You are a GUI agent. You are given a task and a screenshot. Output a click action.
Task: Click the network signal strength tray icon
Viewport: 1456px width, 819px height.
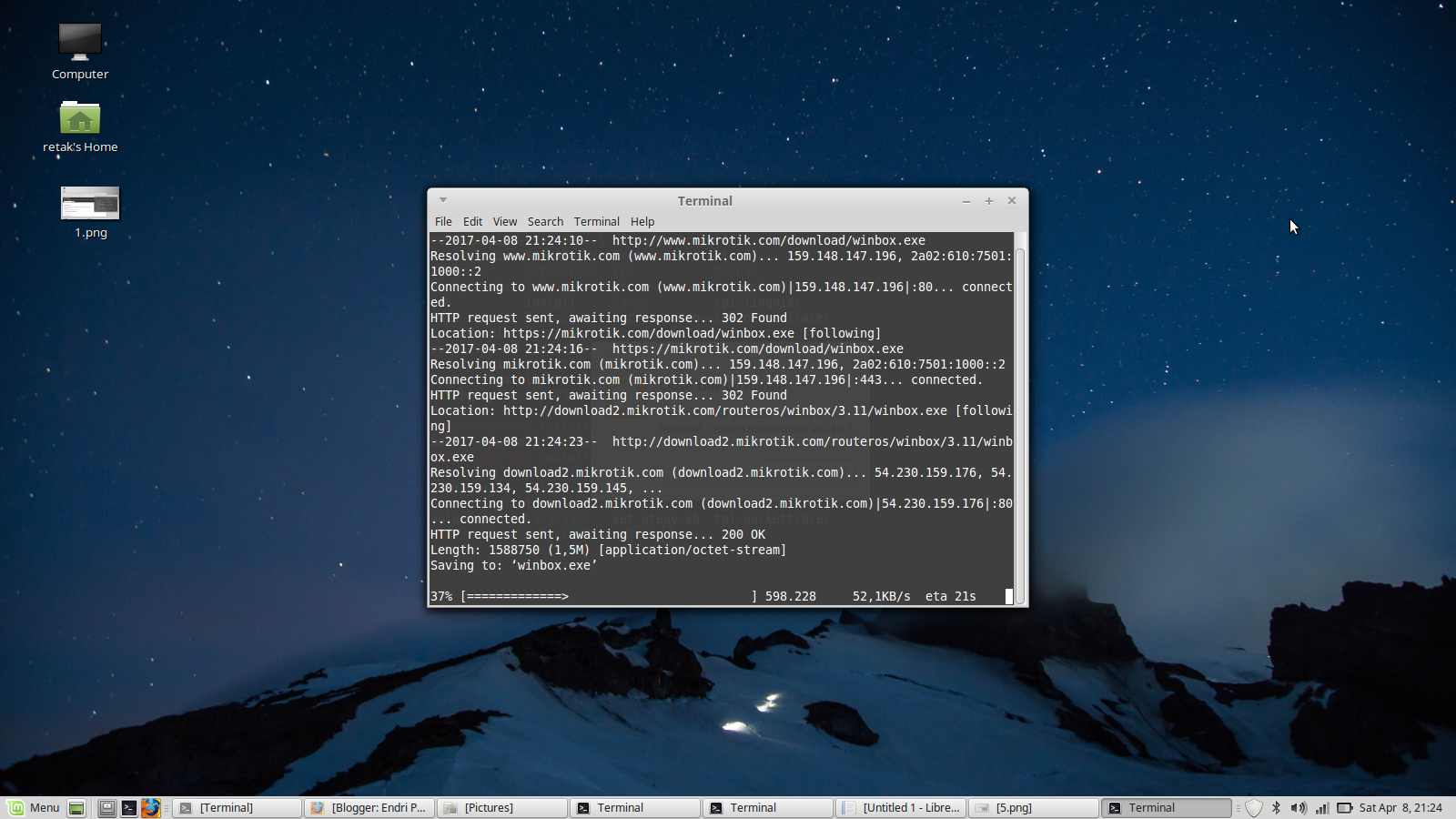pyautogui.click(x=1322, y=807)
